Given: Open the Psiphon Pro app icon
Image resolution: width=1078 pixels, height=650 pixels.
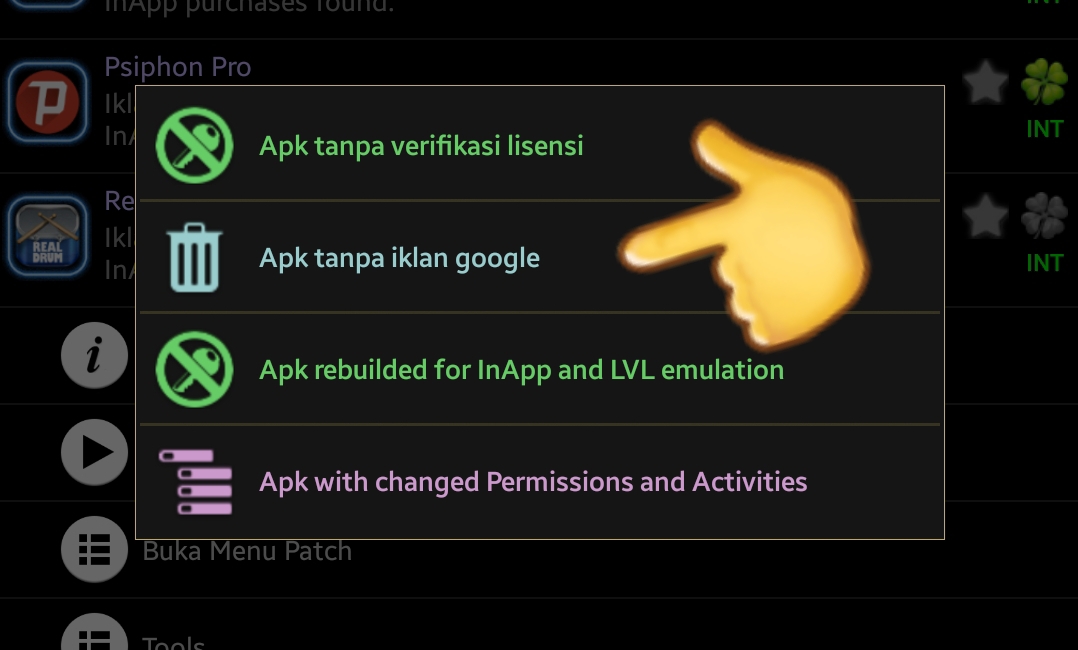Looking at the screenshot, I should click(x=47, y=102).
